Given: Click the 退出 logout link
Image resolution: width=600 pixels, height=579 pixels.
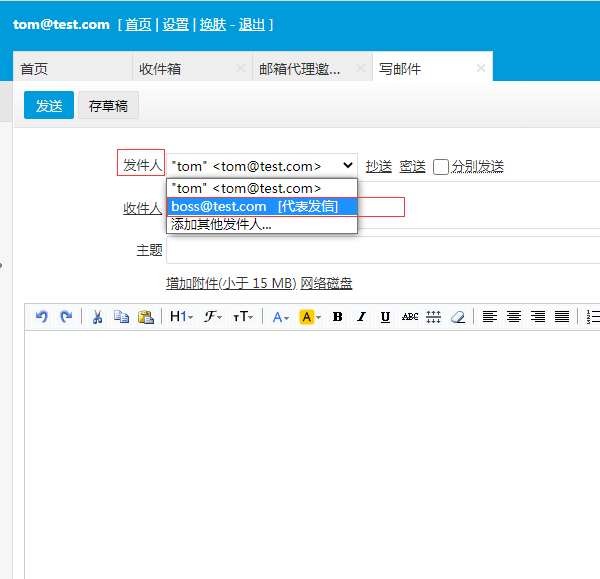Looking at the screenshot, I should coord(252,25).
